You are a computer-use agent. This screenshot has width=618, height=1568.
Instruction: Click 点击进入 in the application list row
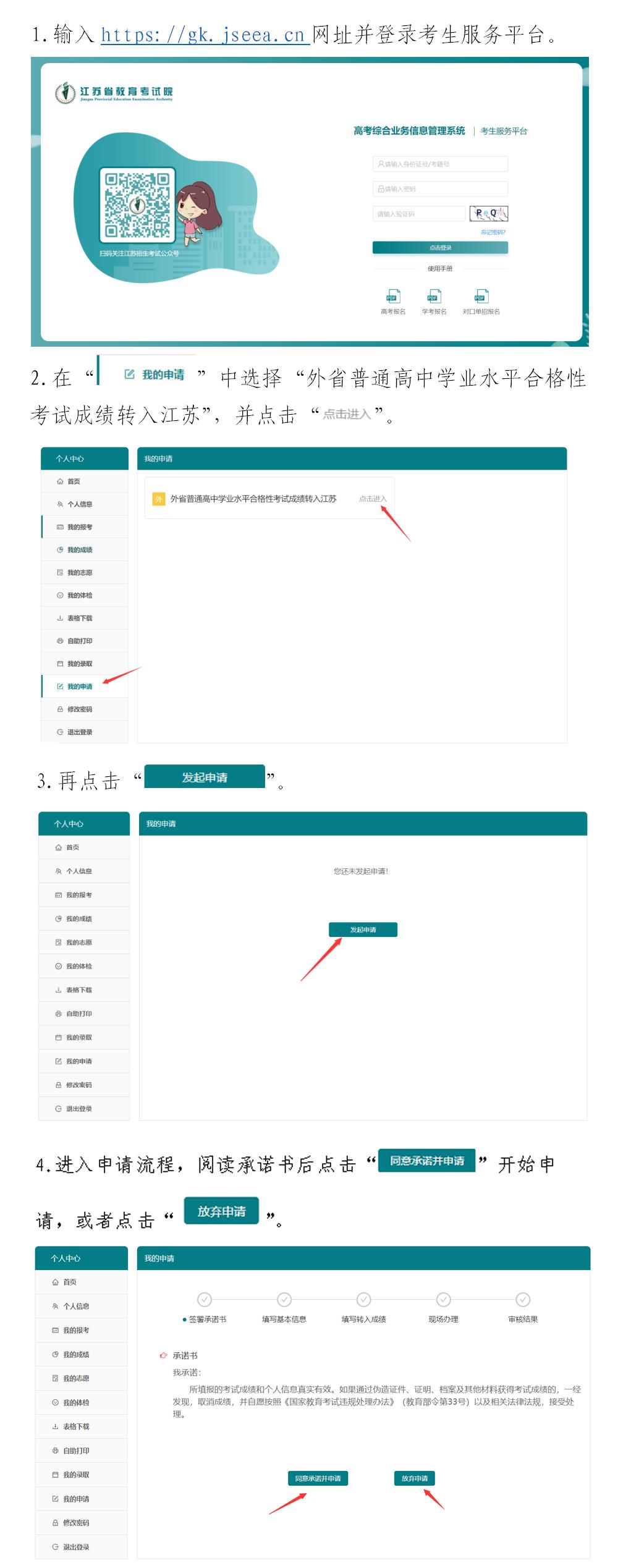[x=373, y=499]
